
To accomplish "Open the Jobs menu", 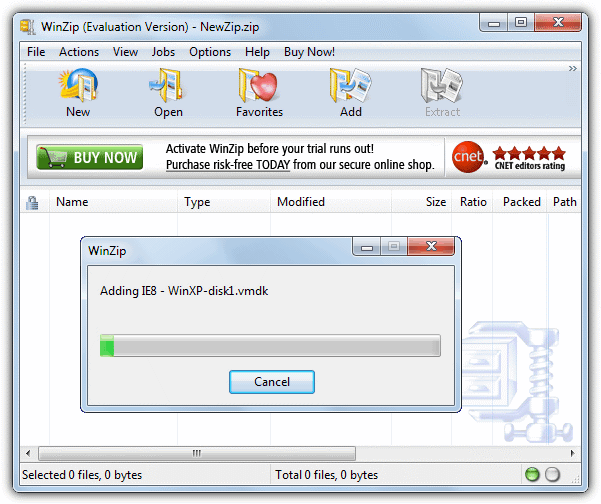I will point(162,52).
